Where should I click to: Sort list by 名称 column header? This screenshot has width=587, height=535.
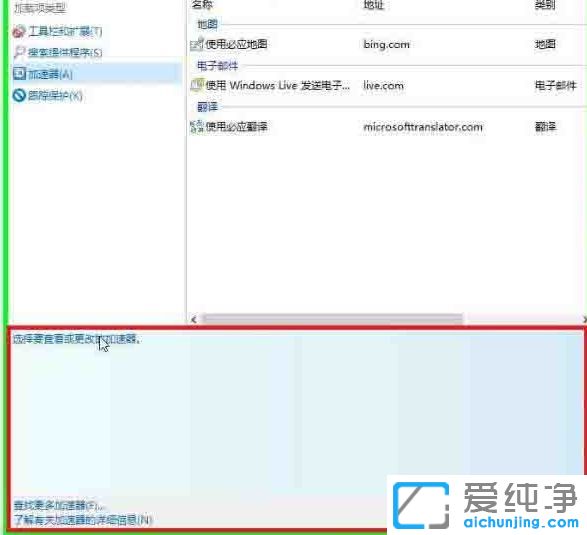point(203,4)
